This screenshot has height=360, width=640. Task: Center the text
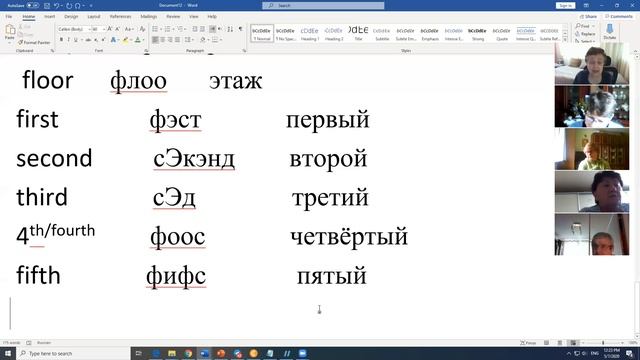point(162,40)
